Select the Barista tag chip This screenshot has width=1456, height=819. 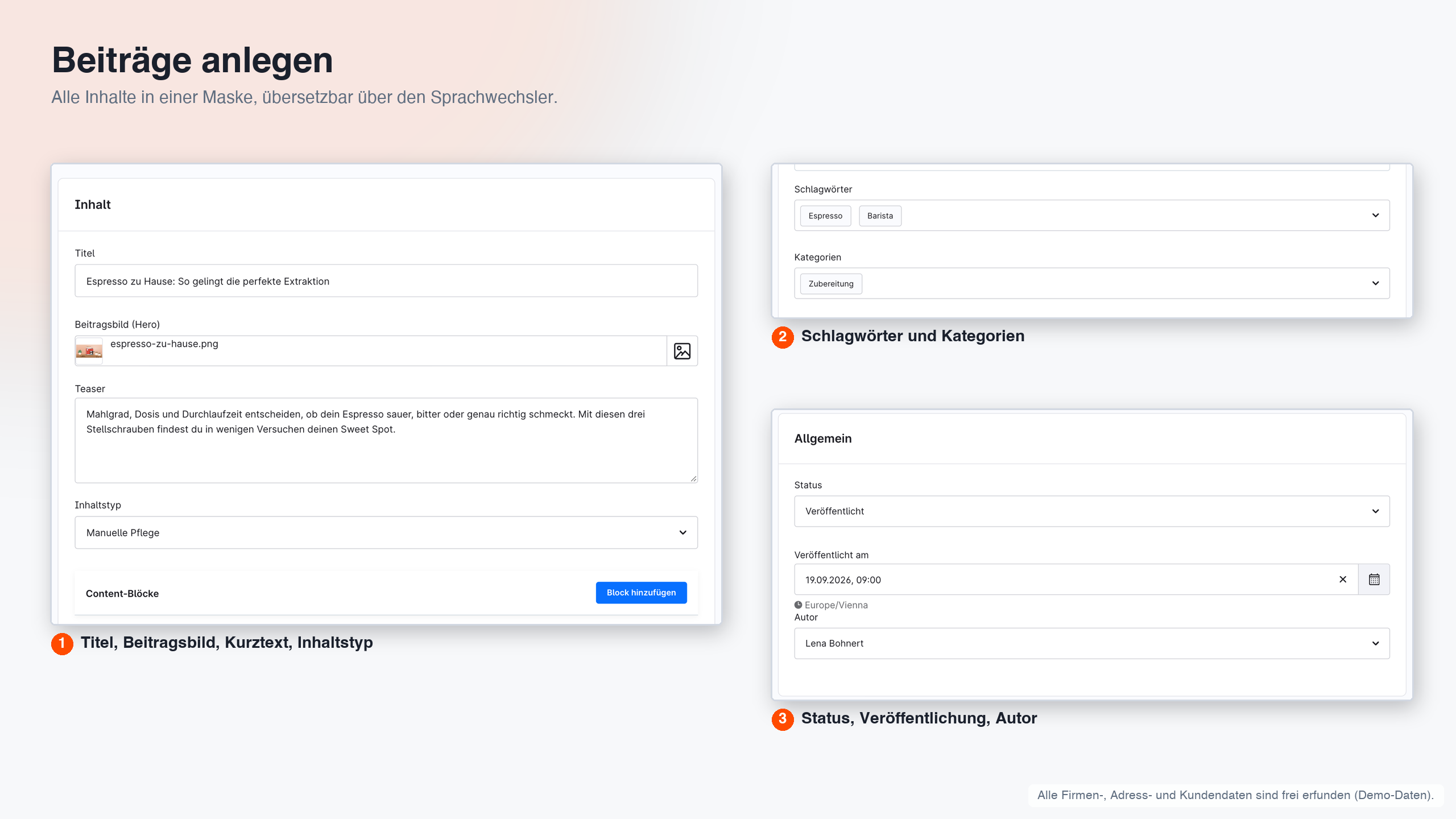[x=880, y=216]
